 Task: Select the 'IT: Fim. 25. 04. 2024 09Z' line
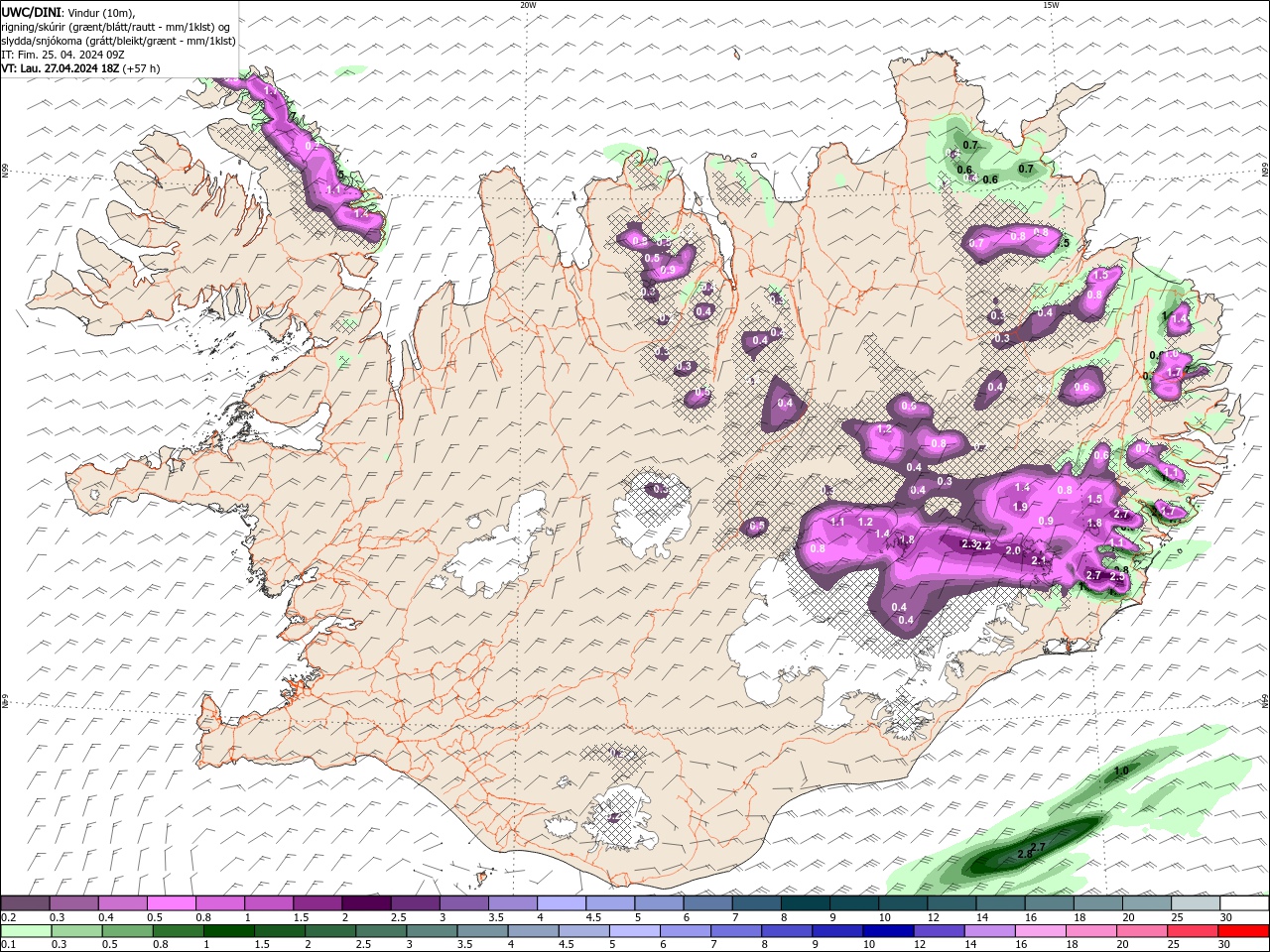pos(63,55)
